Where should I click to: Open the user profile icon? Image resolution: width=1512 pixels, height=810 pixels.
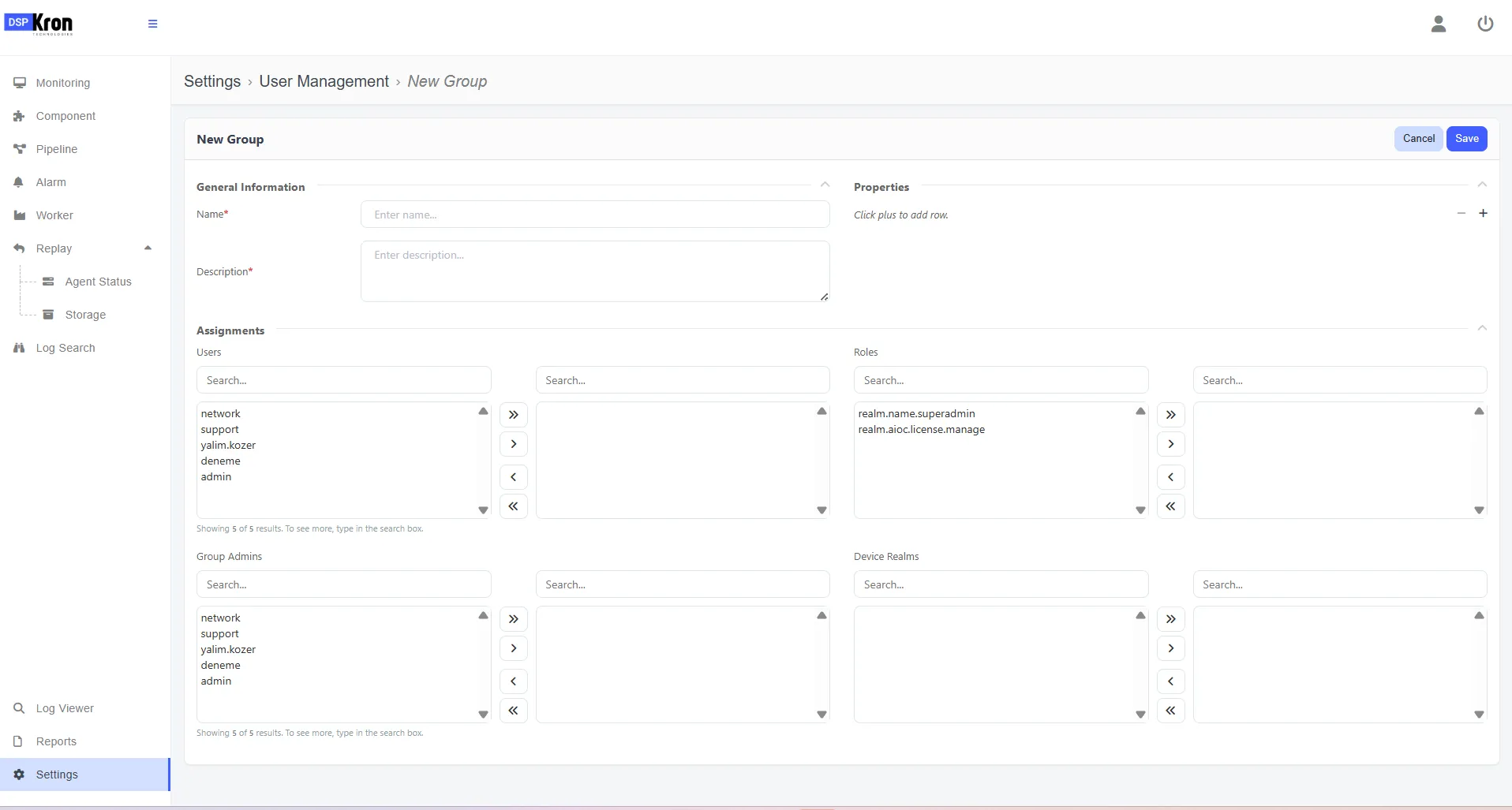pyautogui.click(x=1439, y=24)
